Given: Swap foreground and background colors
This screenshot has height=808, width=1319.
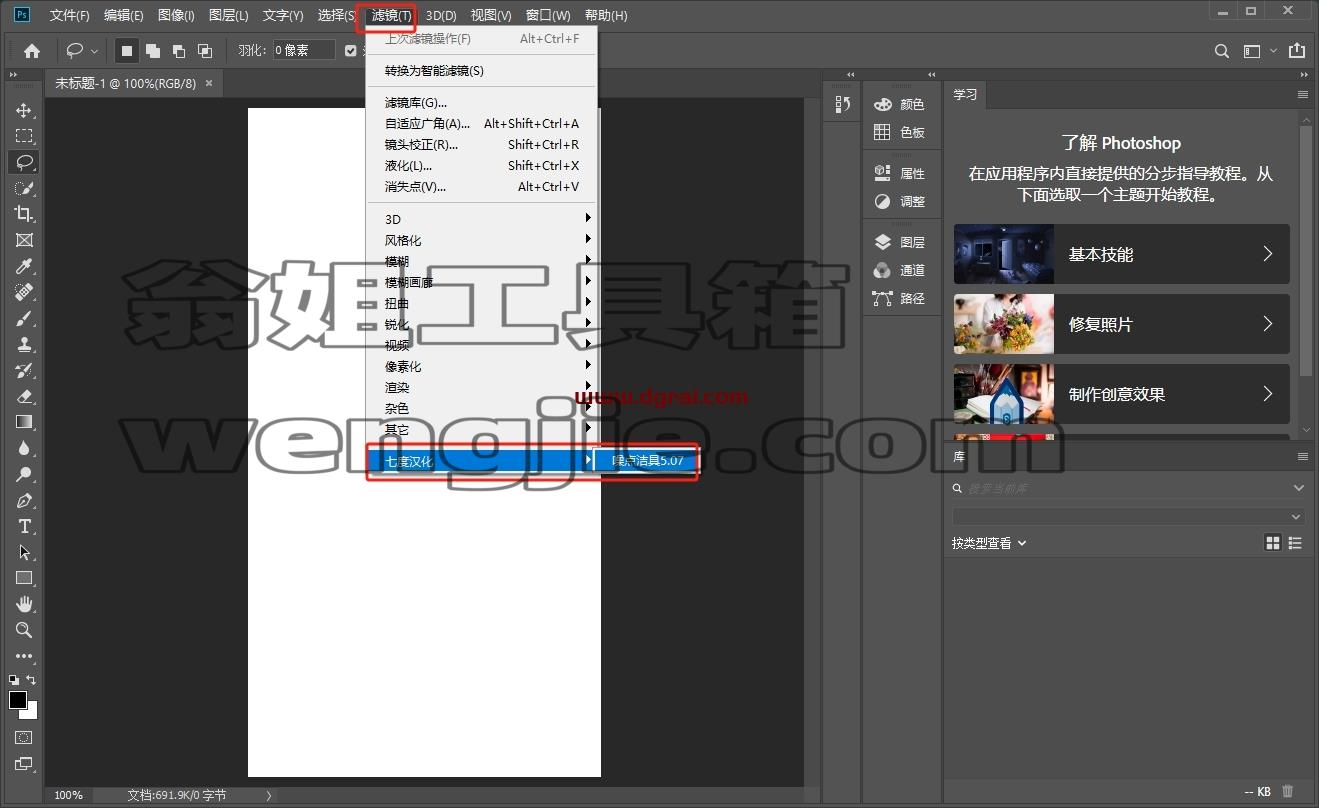Looking at the screenshot, I should (31, 680).
